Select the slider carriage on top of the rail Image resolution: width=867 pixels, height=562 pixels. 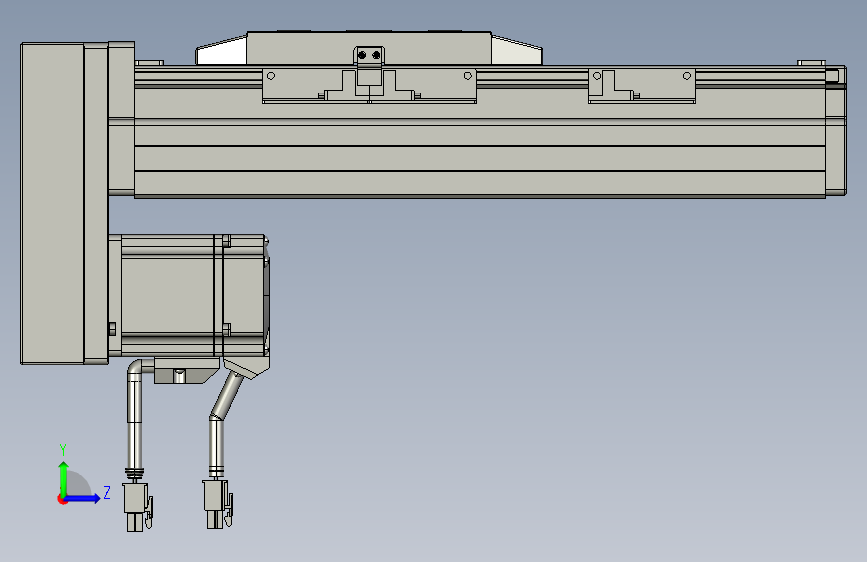pos(369,48)
